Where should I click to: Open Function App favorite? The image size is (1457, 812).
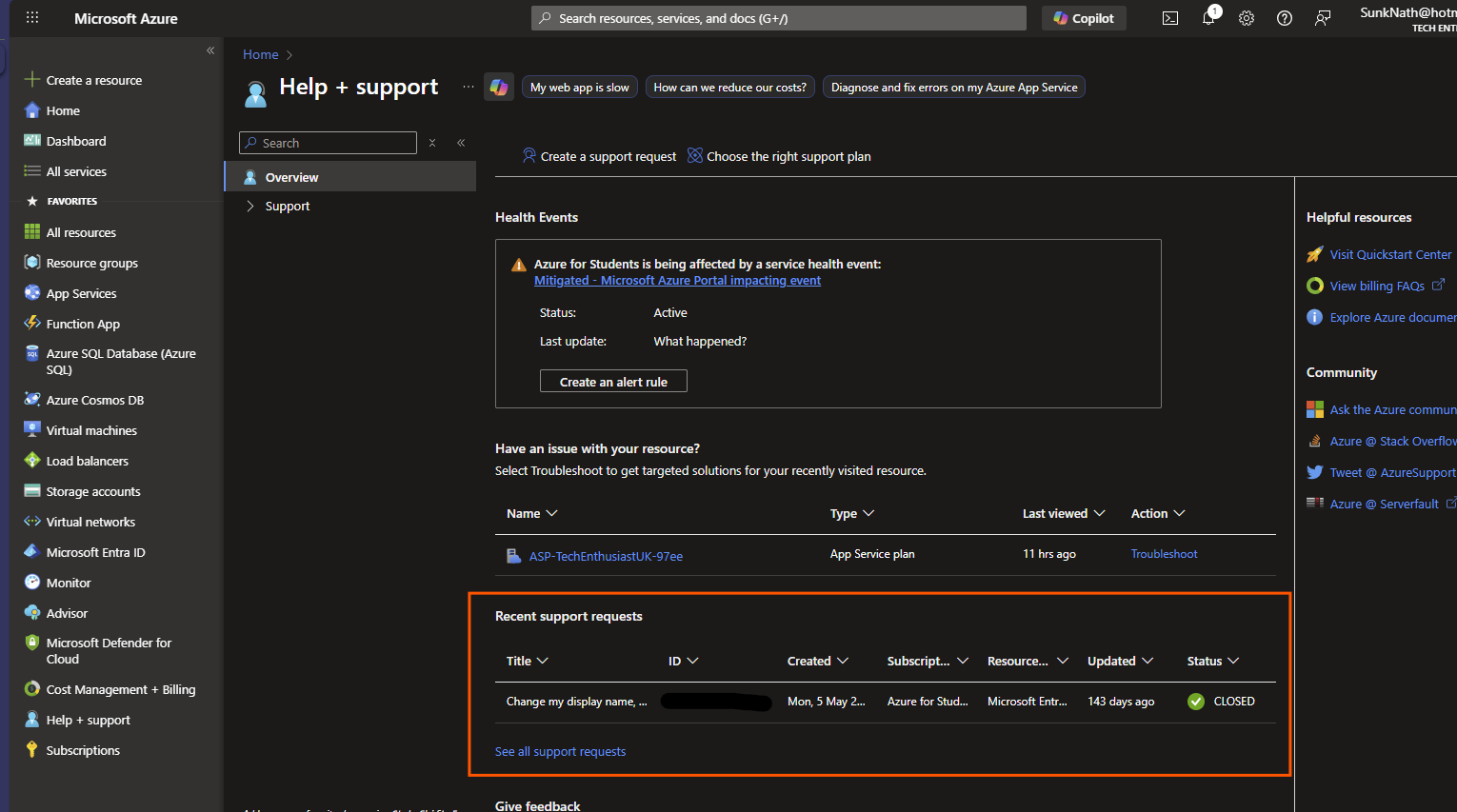[x=83, y=324]
